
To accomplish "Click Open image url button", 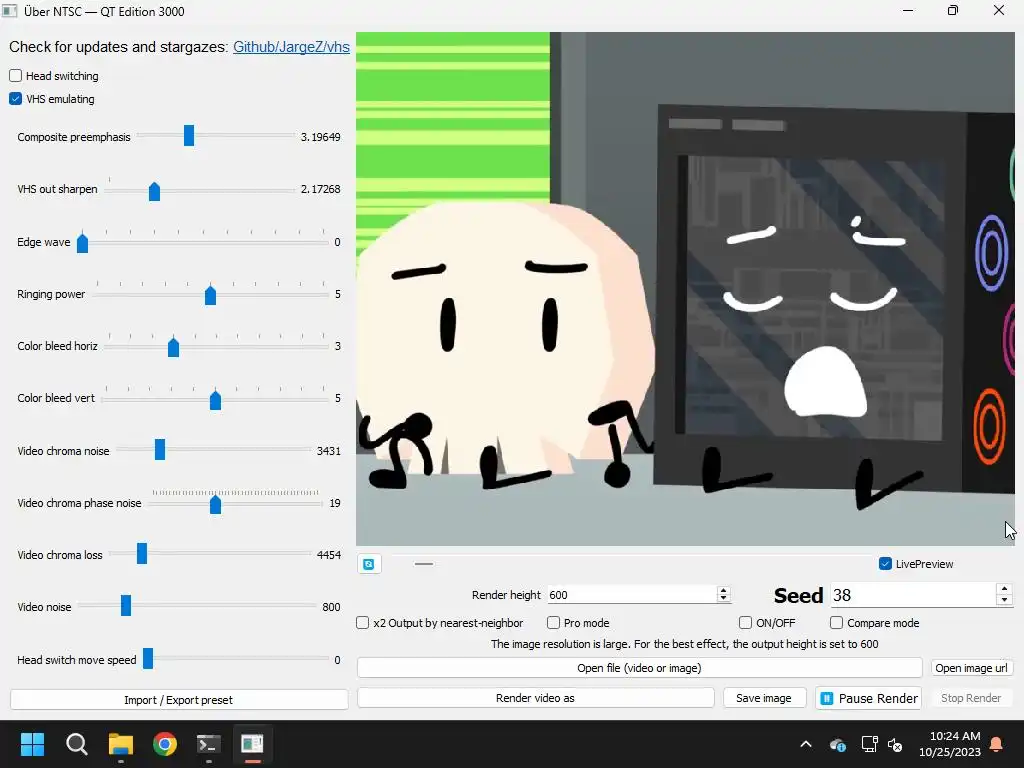I will tap(971, 668).
